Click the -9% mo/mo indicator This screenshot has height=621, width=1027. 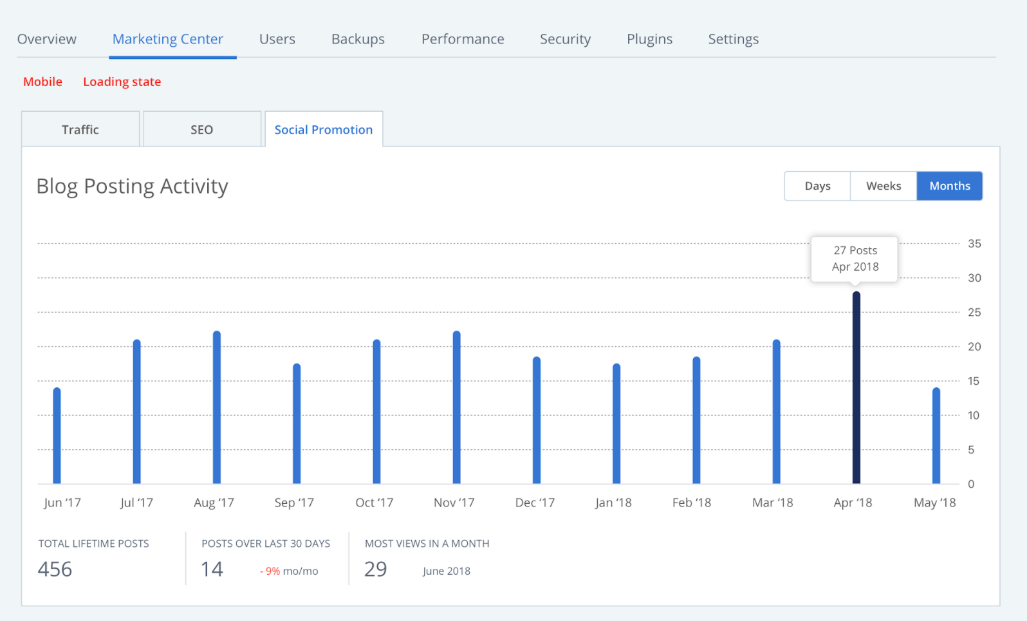point(289,571)
